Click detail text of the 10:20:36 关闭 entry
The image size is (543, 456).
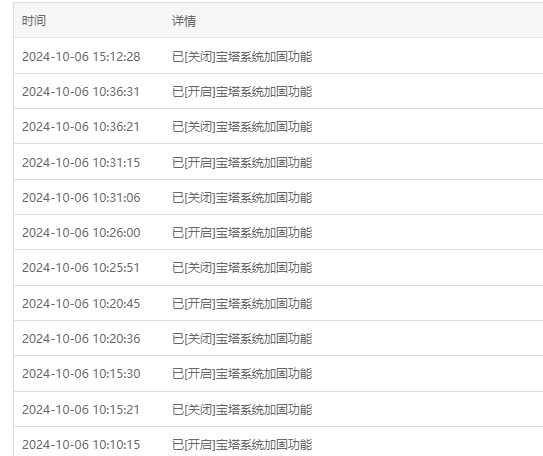[x=242, y=339]
